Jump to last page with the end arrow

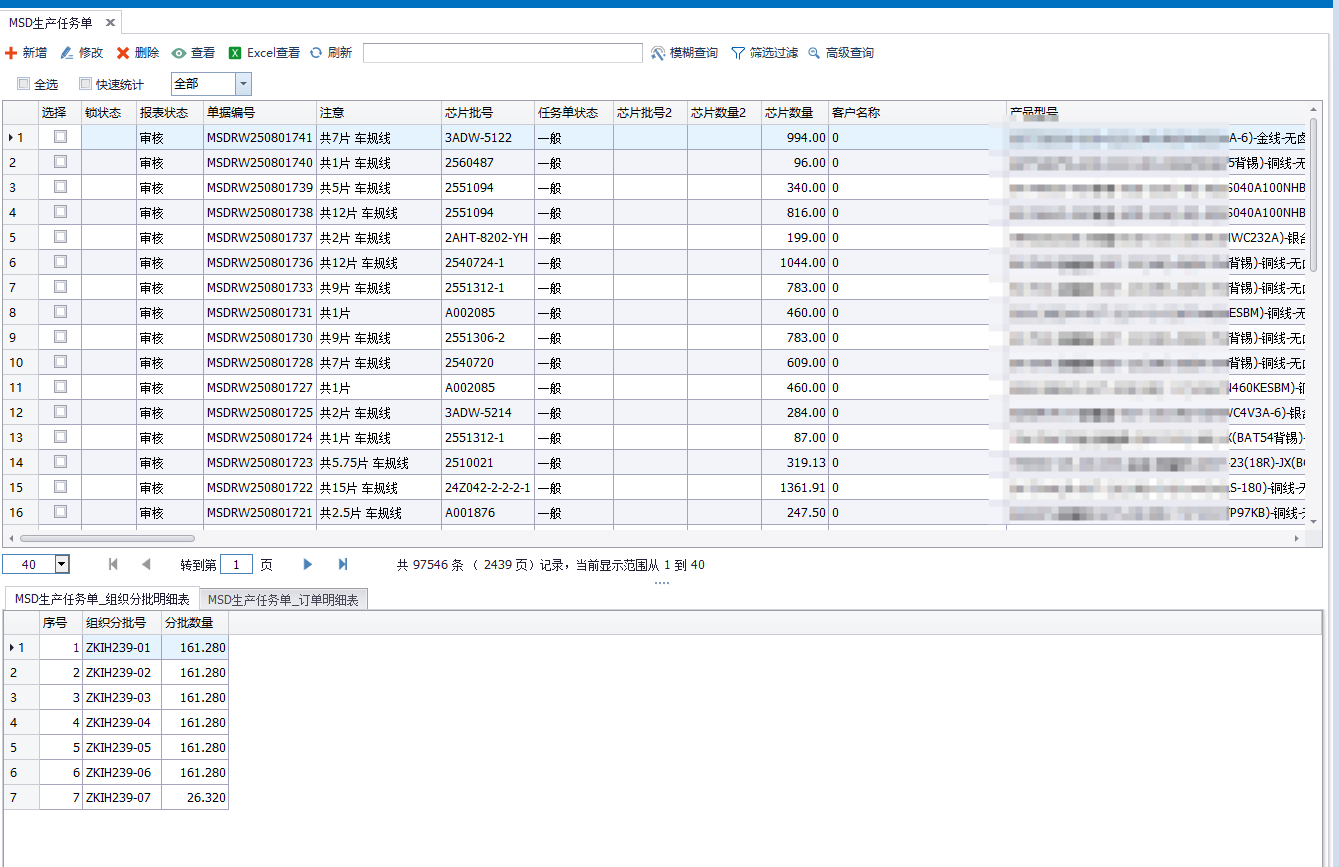click(x=343, y=564)
